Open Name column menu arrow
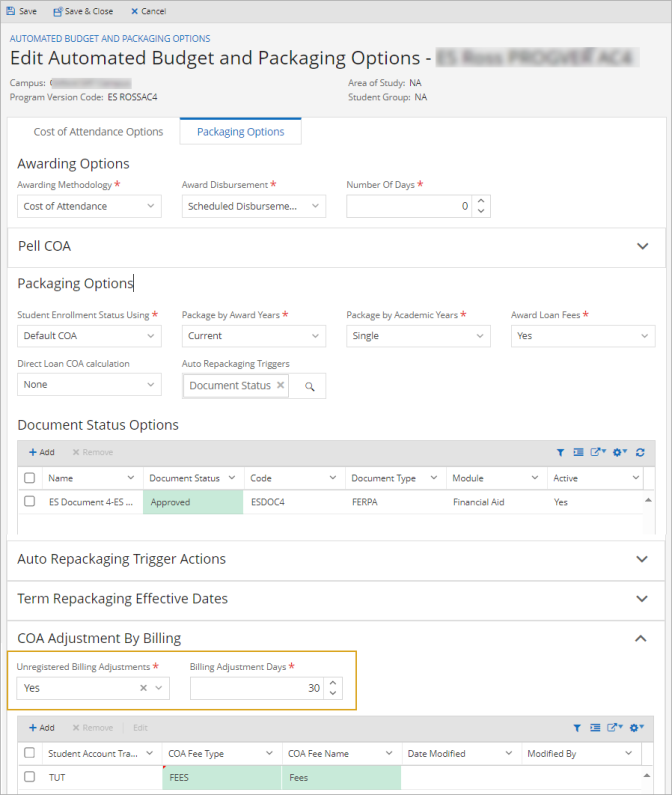Viewport: 672px width, 795px height. click(x=131, y=478)
